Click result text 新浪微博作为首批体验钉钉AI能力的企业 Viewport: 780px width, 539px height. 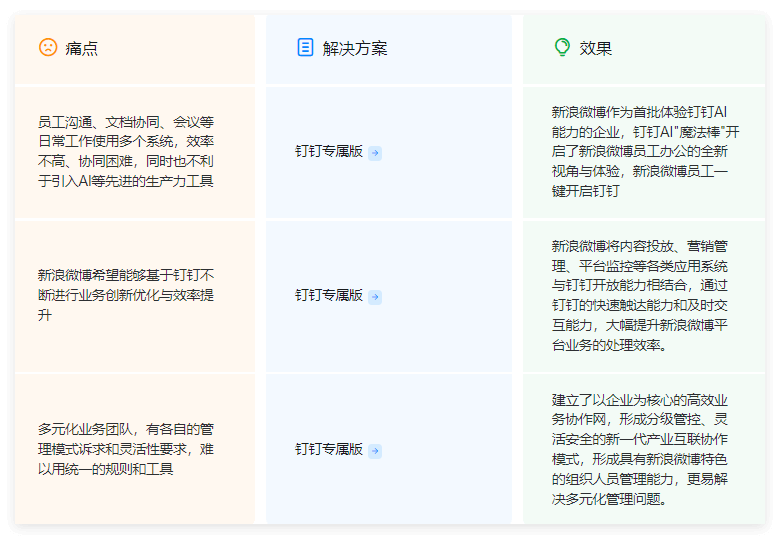click(645, 152)
